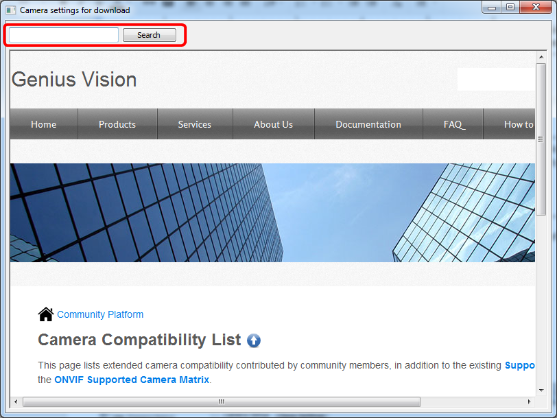Screen dimensions: 557x418
Task: Go to the About Us page
Action: click(x=273, y=124)
